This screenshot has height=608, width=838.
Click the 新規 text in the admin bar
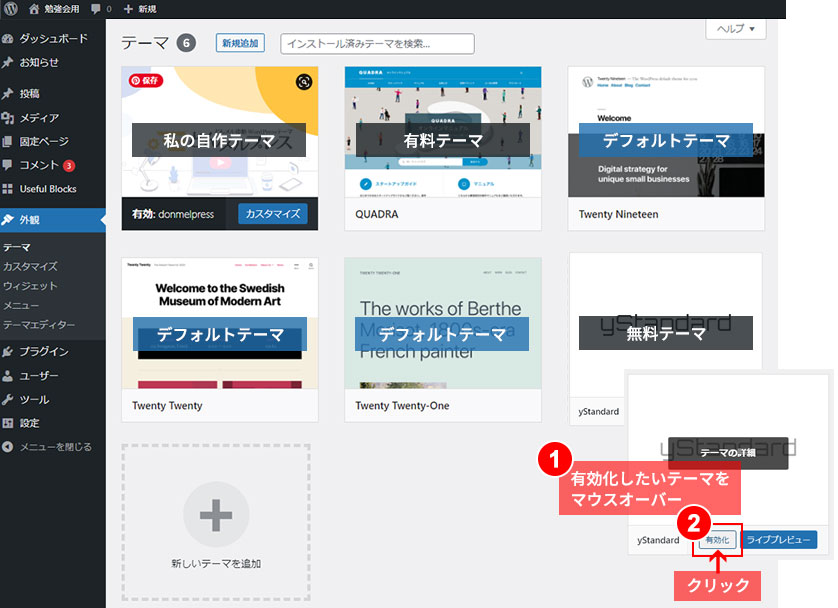[x=148, y=9]
